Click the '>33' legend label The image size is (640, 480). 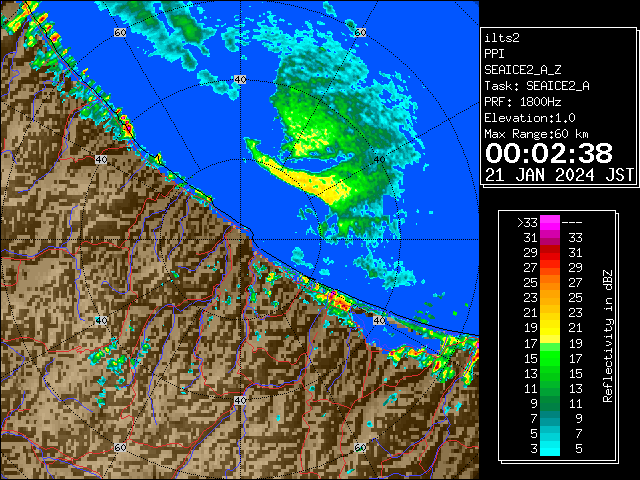527,223
